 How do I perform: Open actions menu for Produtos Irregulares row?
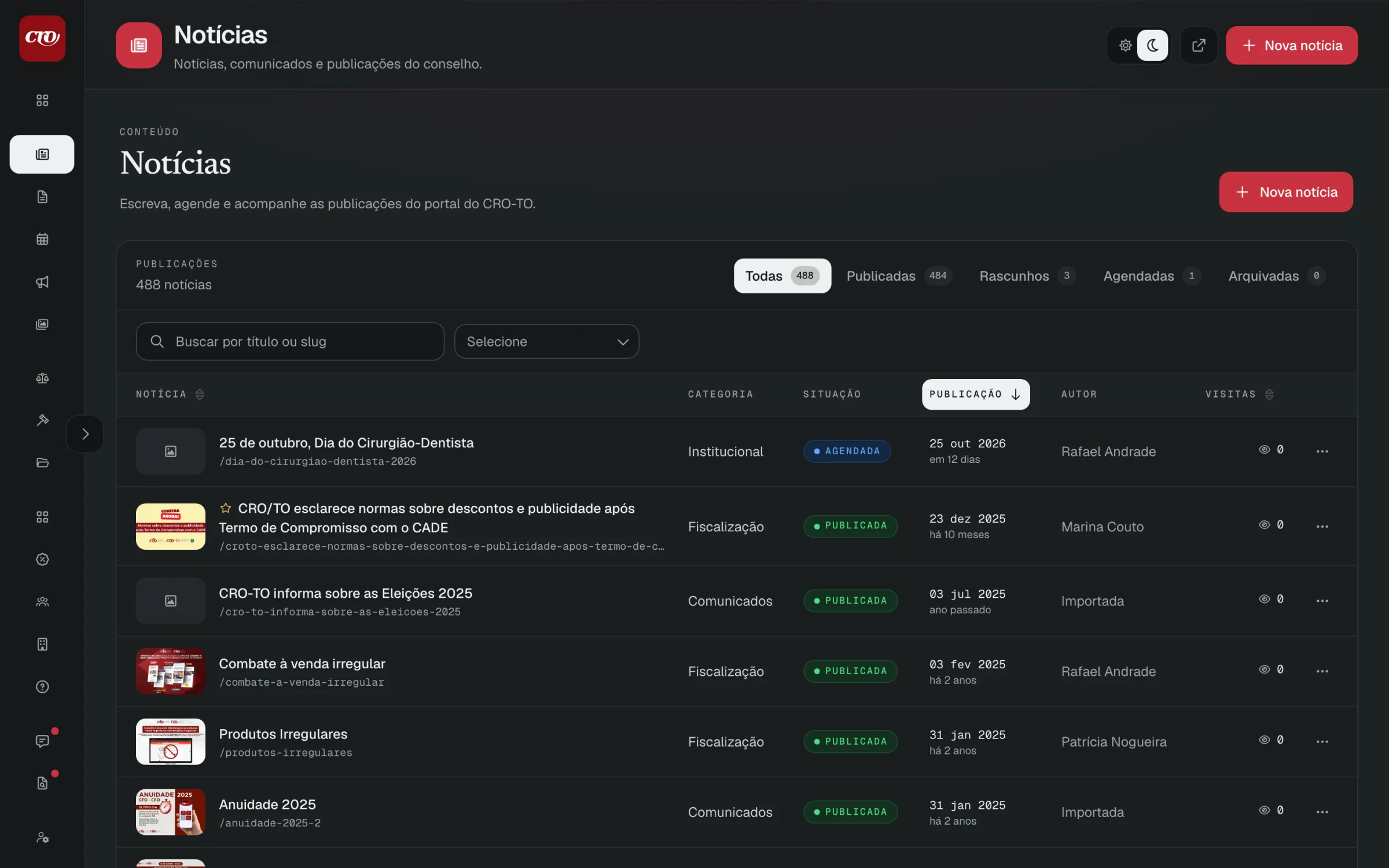point(1322,741)
